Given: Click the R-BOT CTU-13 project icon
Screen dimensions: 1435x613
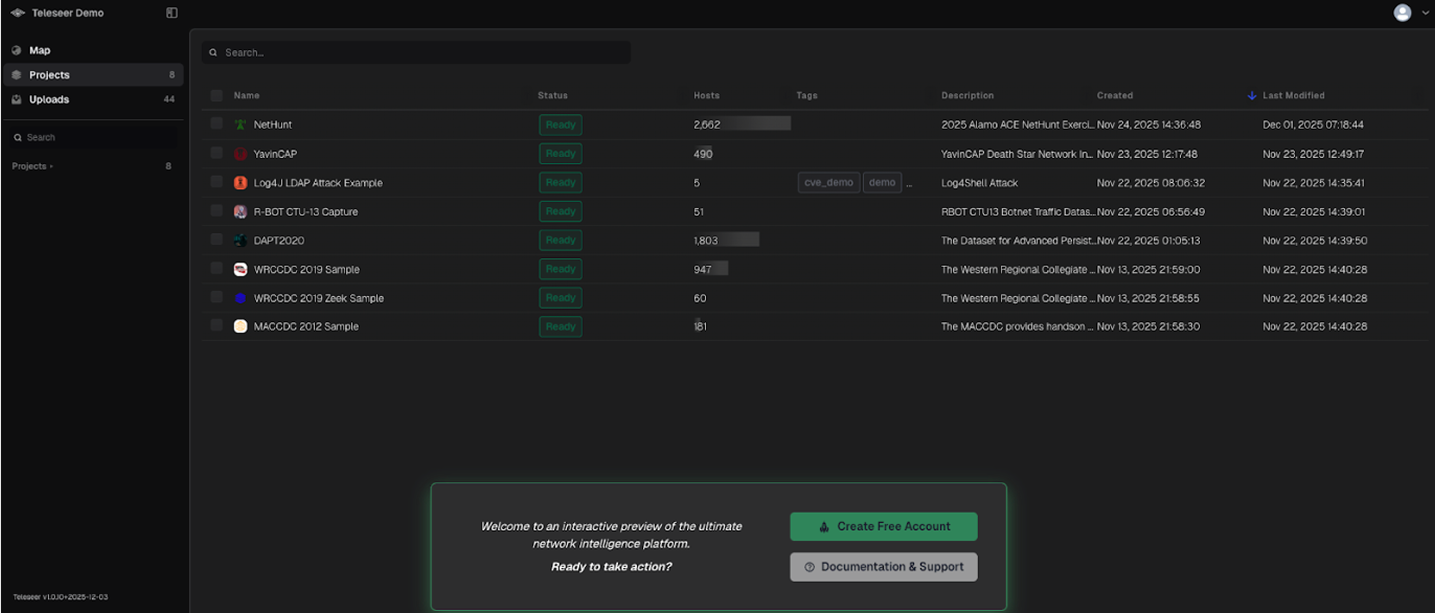Looking at the screenshot, I should click(240, 212).
